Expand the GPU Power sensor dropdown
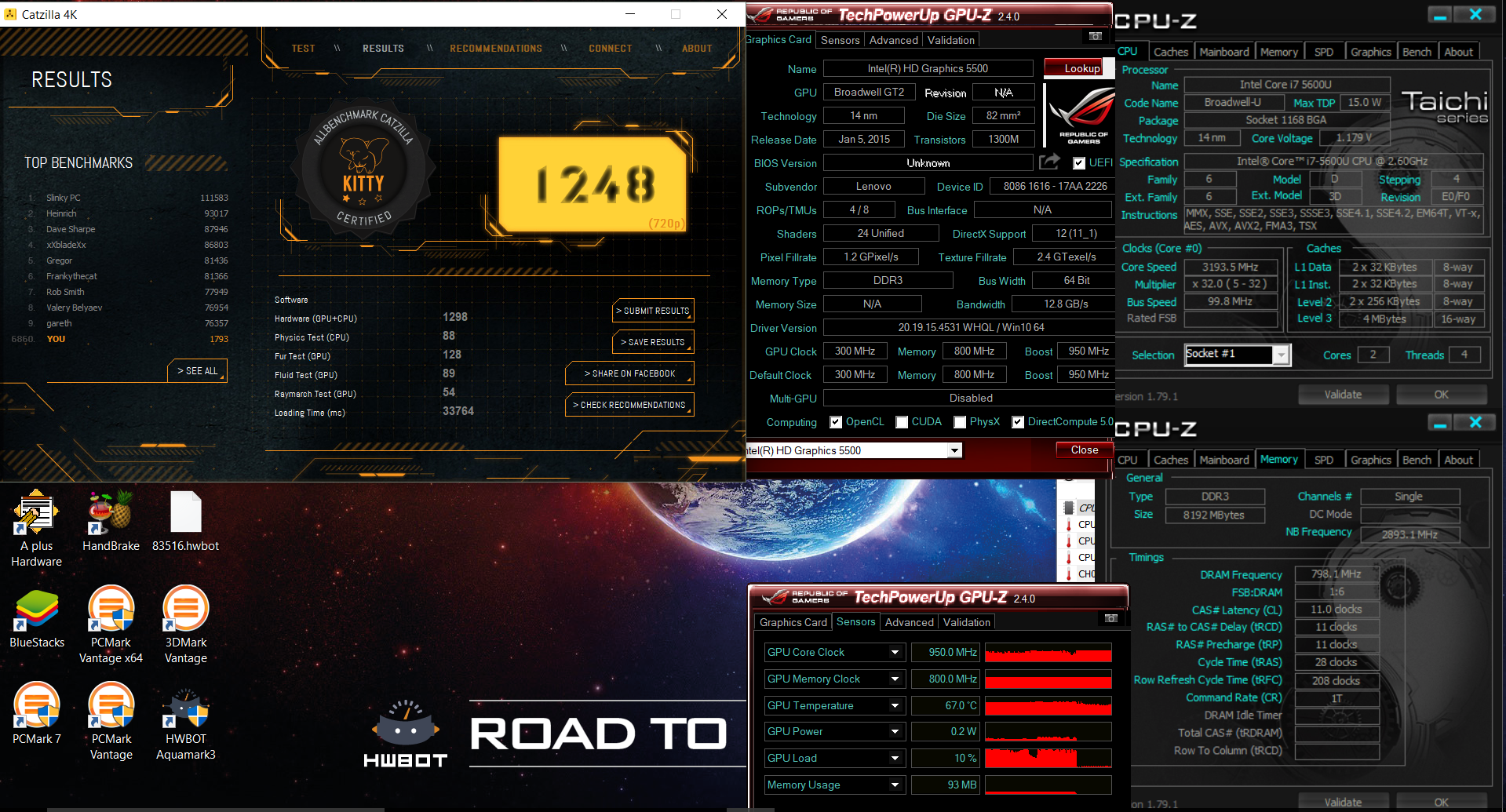 click(895, 732)
